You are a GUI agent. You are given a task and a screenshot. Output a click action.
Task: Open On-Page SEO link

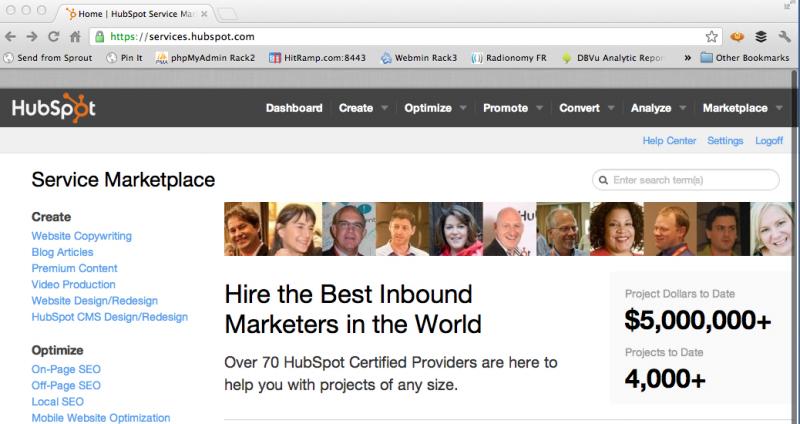(x=66, y=369)
